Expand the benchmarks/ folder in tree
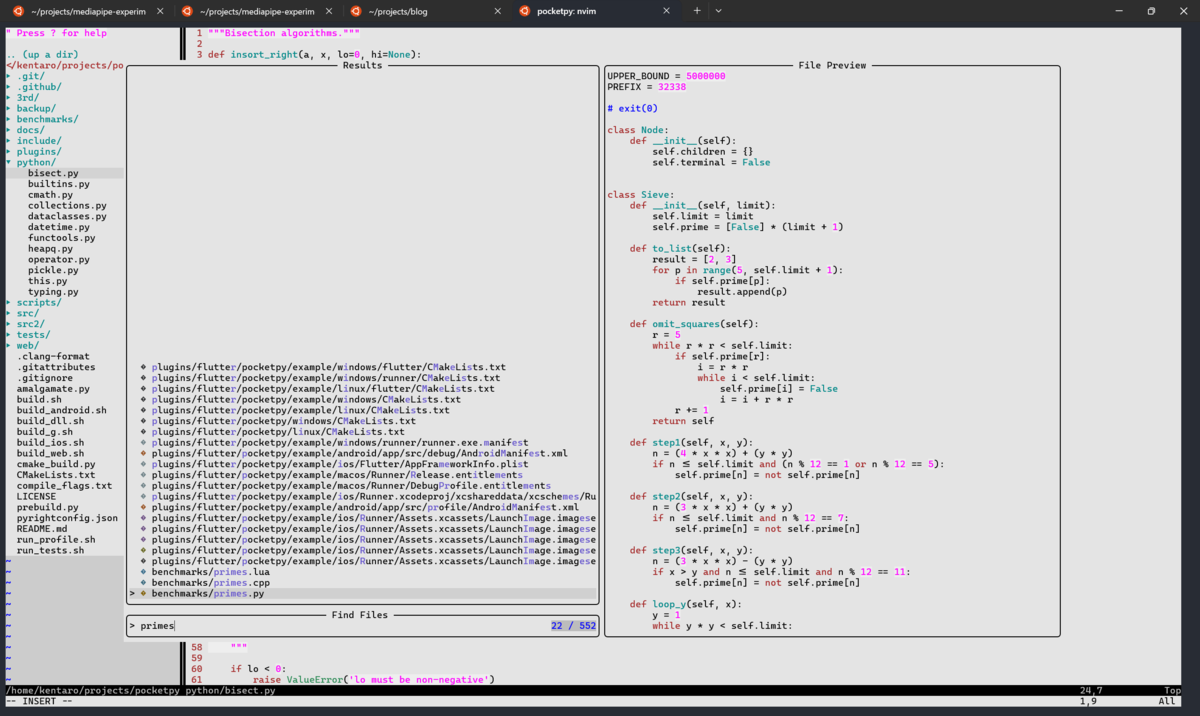The image size is (1200, 716). point(41,119)
